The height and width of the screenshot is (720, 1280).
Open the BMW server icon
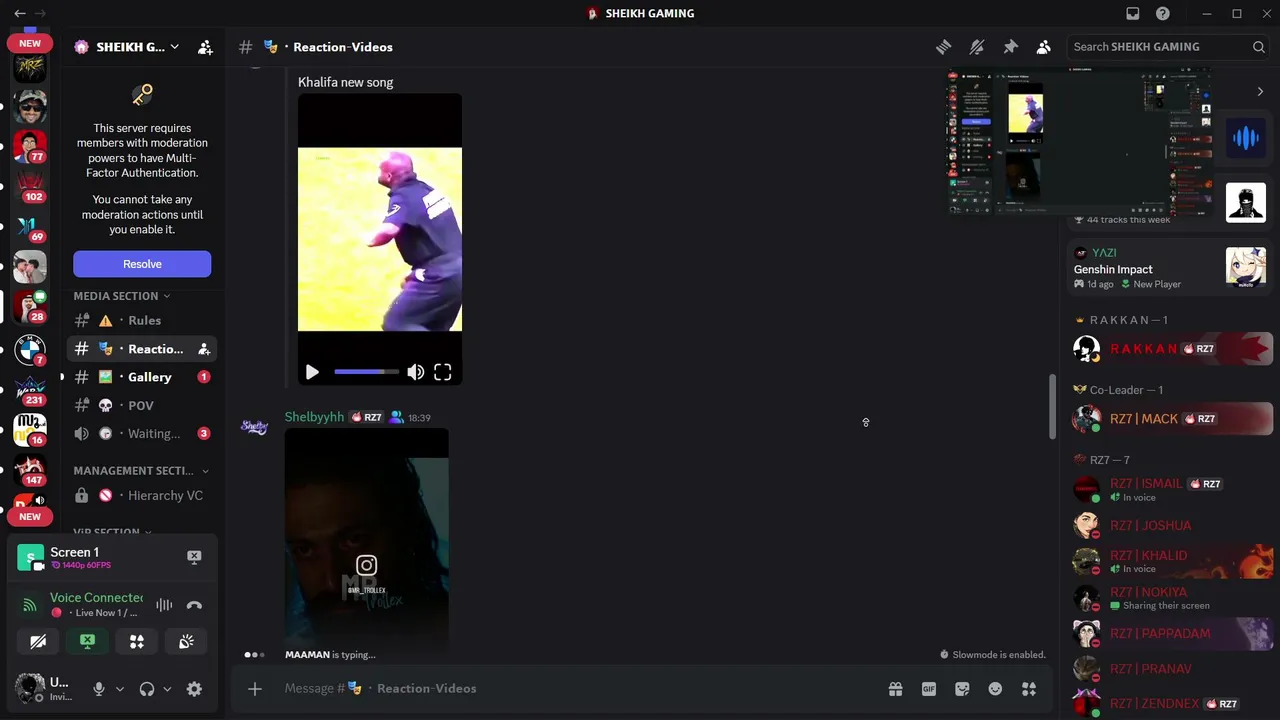pos(30,349)
